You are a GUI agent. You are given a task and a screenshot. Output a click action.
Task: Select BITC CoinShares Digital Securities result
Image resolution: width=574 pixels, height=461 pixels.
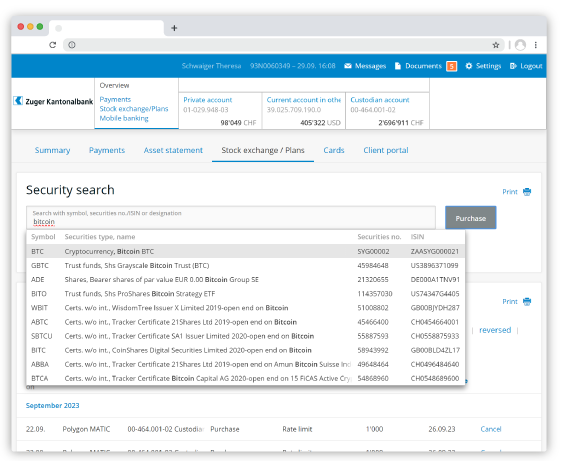point(246,350)
